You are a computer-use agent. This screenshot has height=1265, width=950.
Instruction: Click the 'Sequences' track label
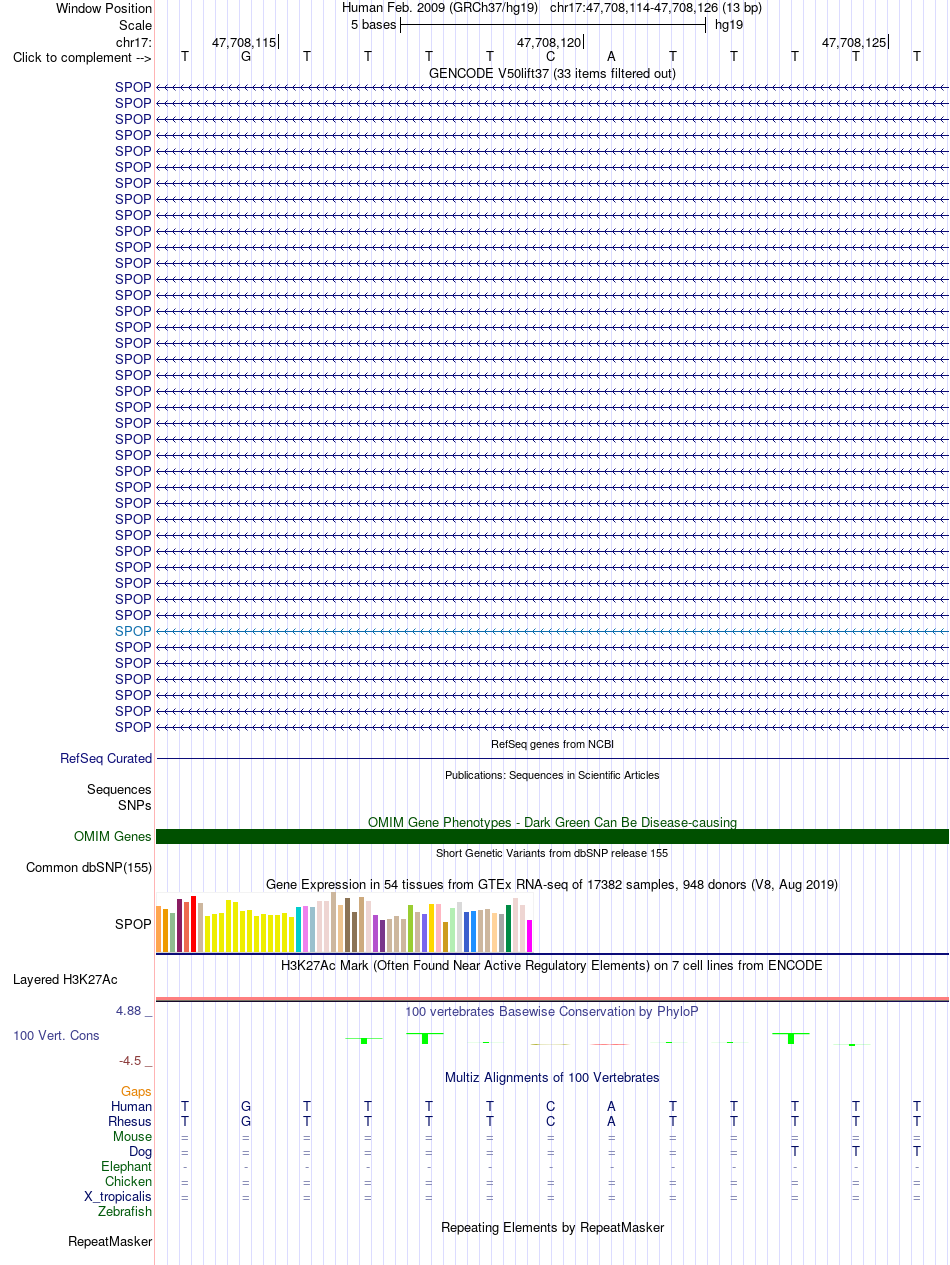click(x=119, y=790)
